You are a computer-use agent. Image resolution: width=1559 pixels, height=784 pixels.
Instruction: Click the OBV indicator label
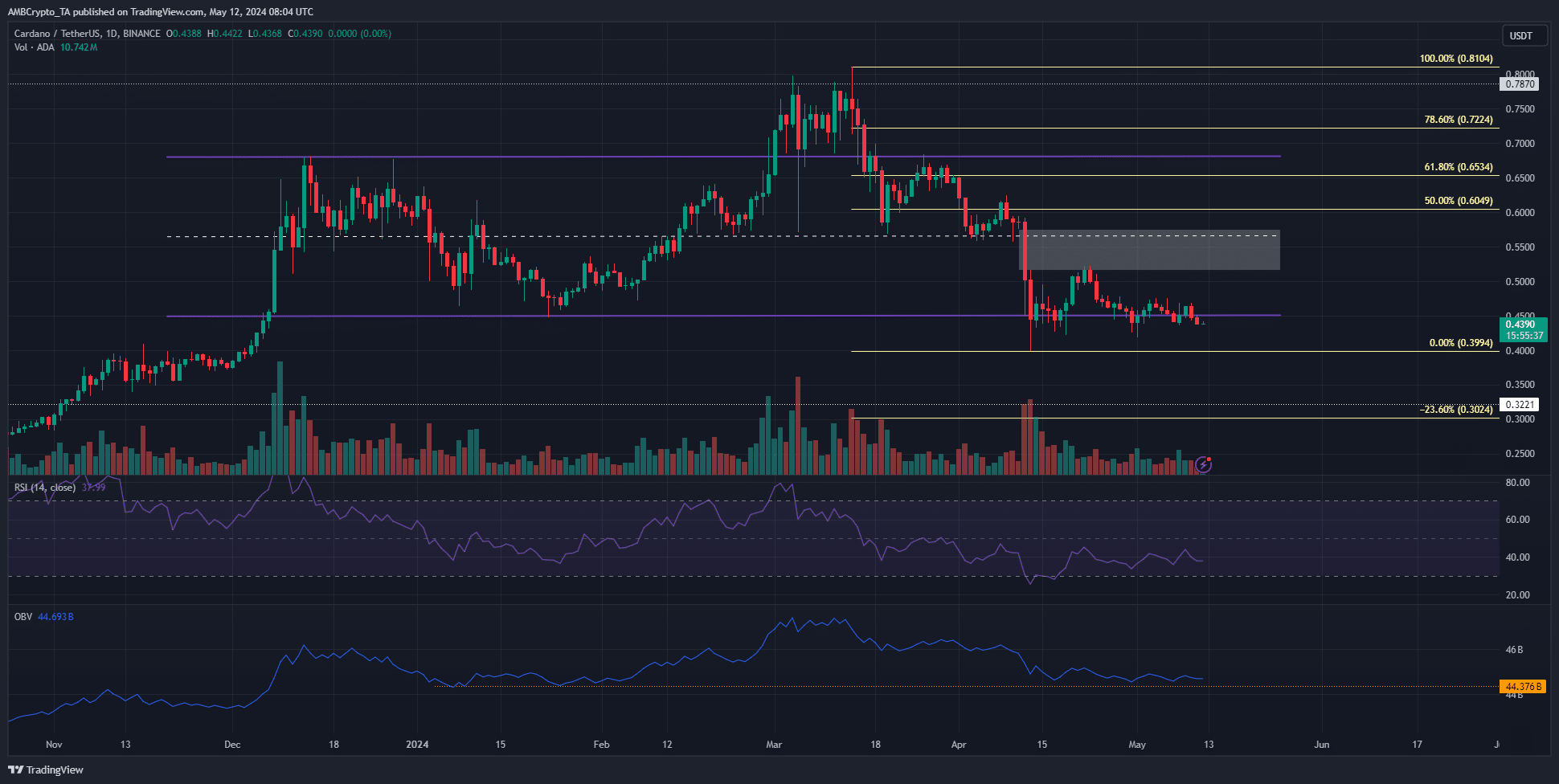23,617
